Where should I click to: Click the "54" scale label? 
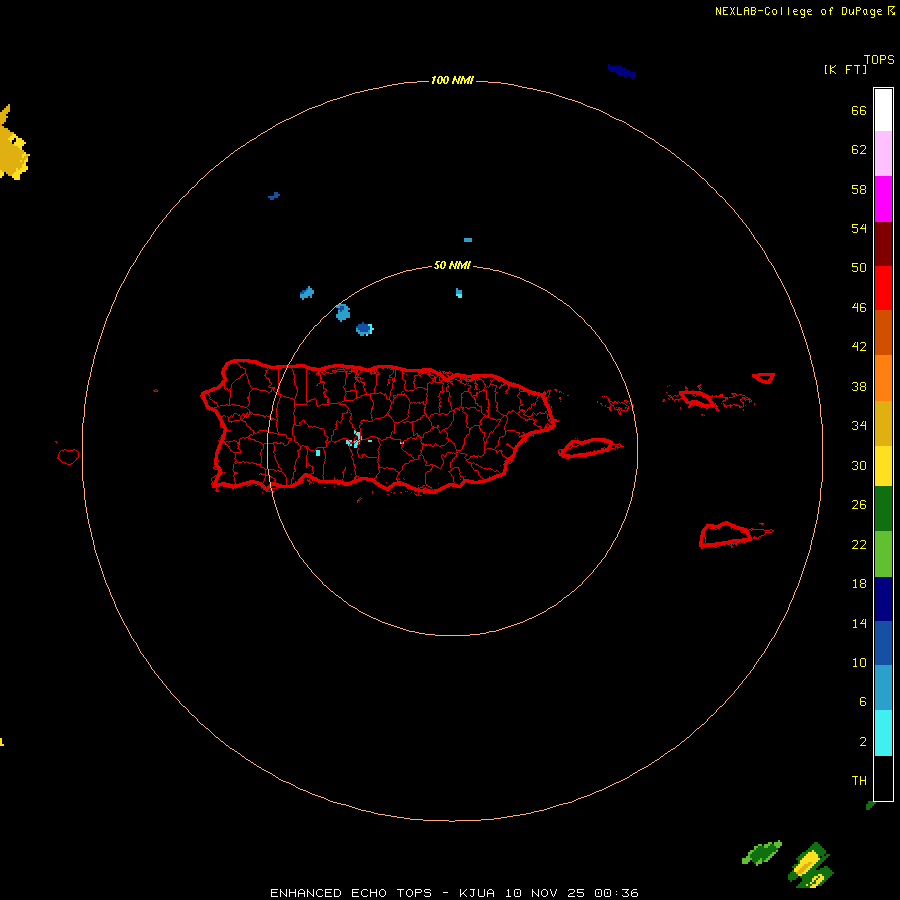point(859,228)
